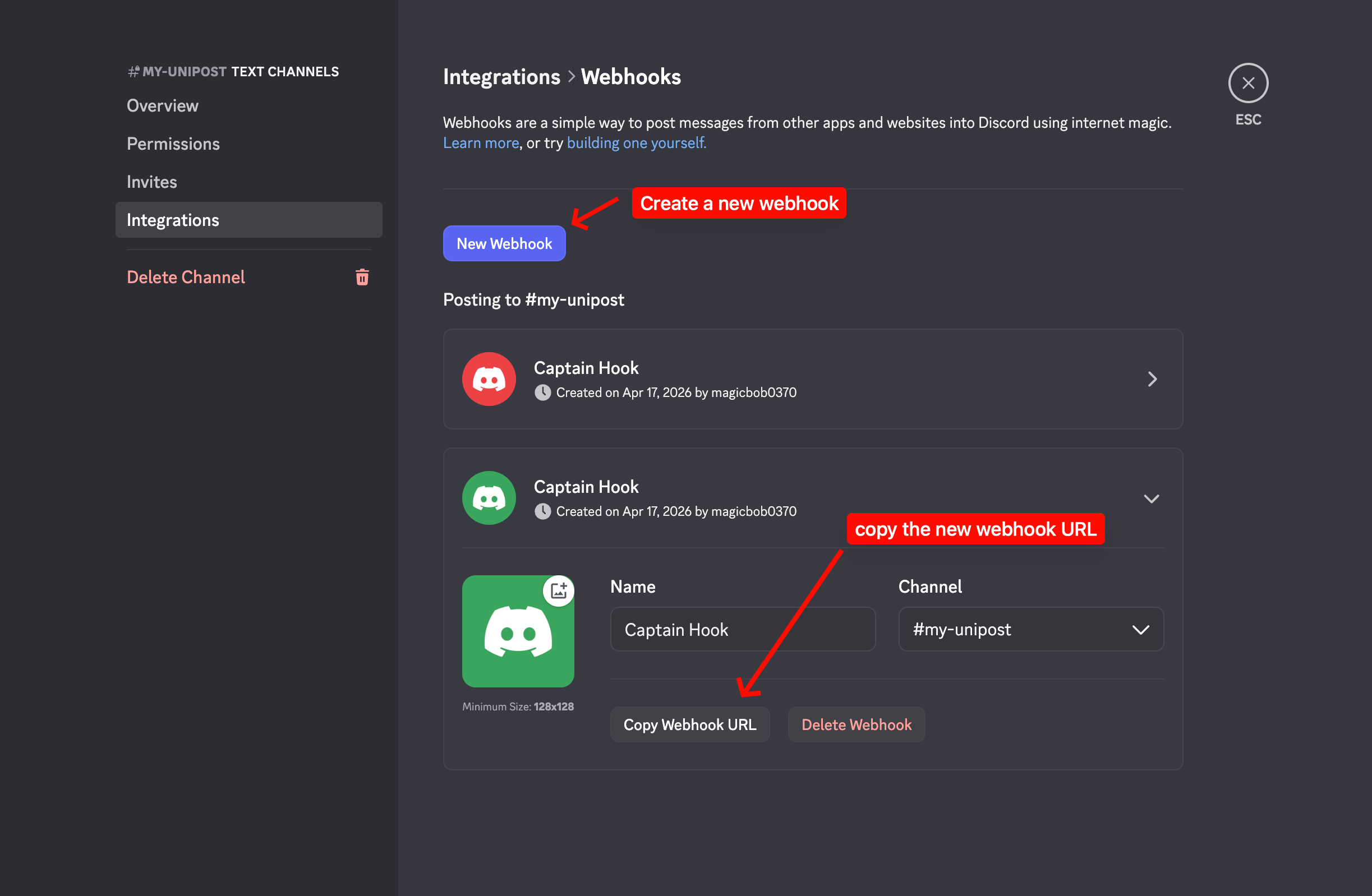Image resolution: width=1372 pixels, height=896 pixels.
Task: Select the Integrations sidebar item
Action: (x=248, y=220)
